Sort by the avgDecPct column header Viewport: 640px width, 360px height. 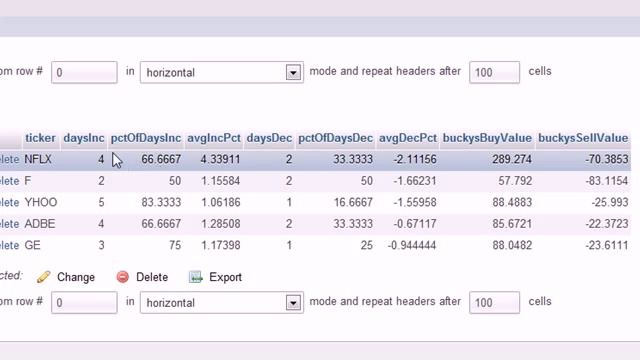[x=408, y=138]
